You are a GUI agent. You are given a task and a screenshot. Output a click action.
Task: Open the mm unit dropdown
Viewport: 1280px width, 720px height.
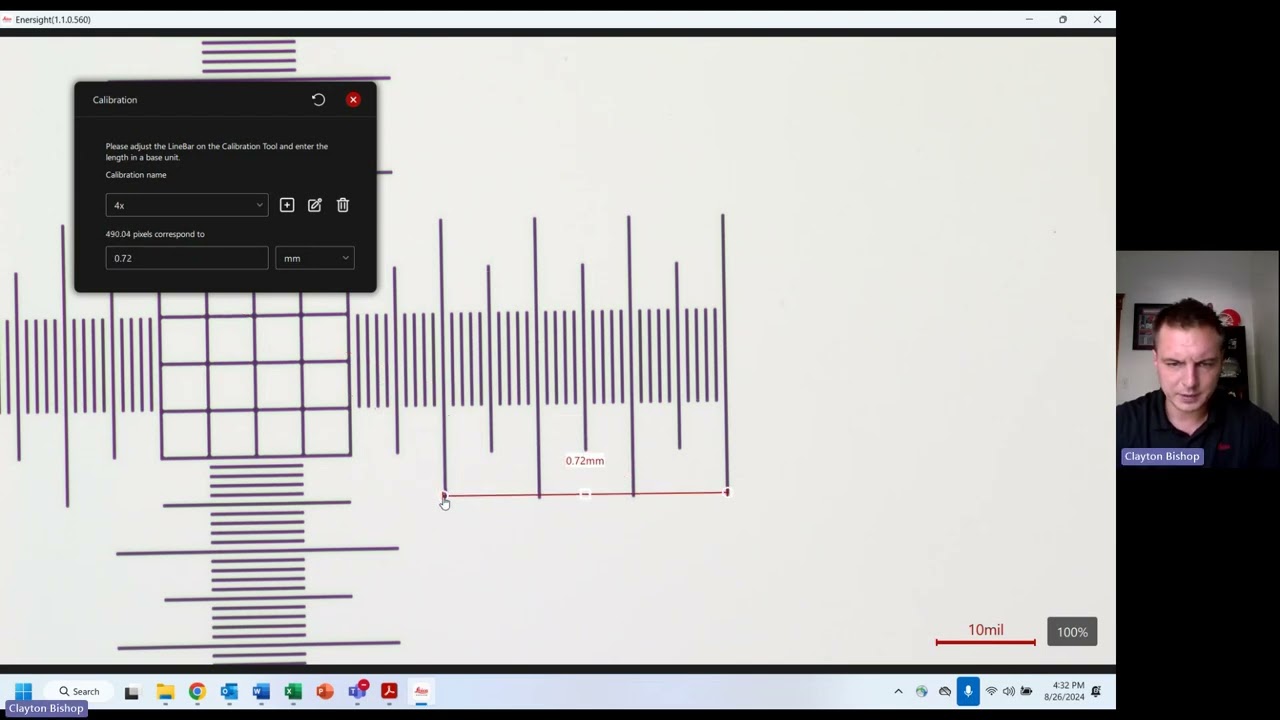click(x=315, y=258)
